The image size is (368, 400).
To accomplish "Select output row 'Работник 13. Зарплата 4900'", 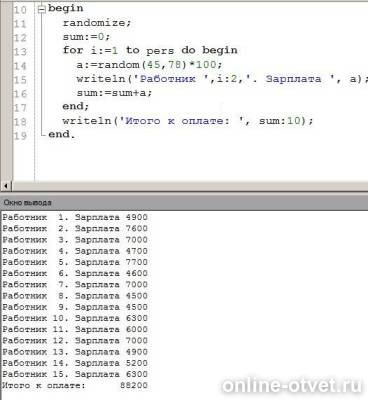I will pyautogui.click(x=75, y=352).
